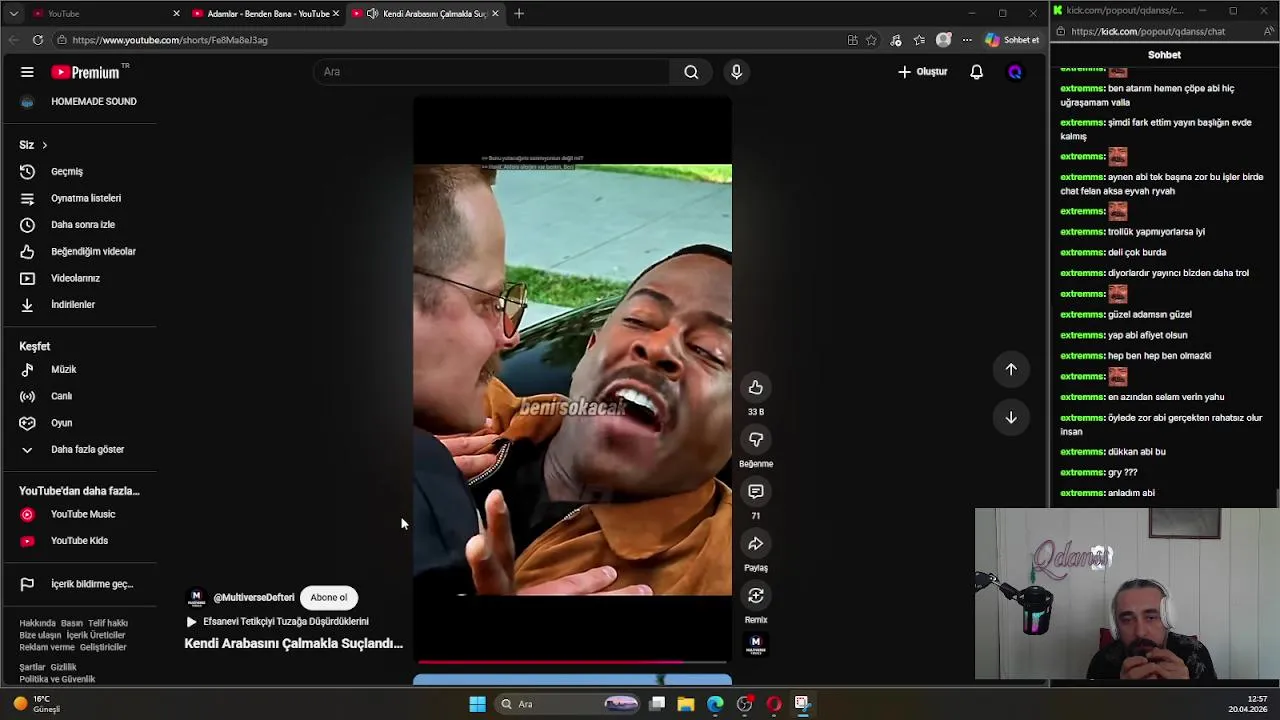Expand the Siz section chevron
The image size is (1280, 720).
point(44,145)
